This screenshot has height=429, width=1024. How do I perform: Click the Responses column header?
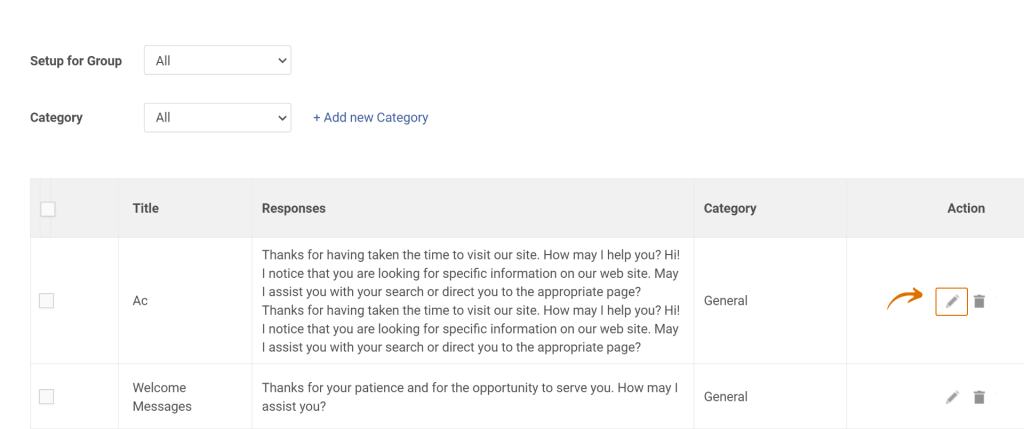(x=294, y=208)
